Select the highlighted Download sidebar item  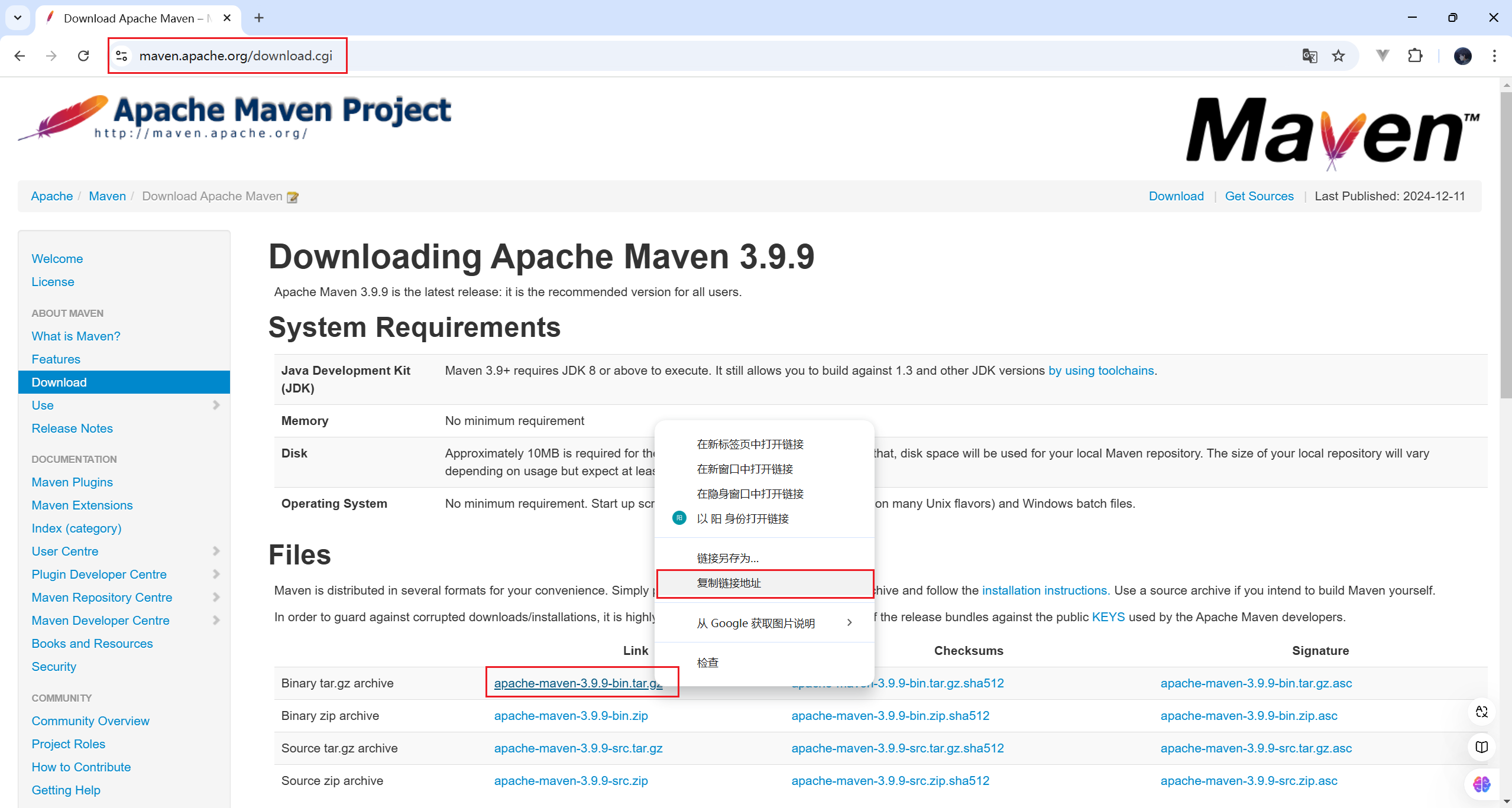coord(124,382)
